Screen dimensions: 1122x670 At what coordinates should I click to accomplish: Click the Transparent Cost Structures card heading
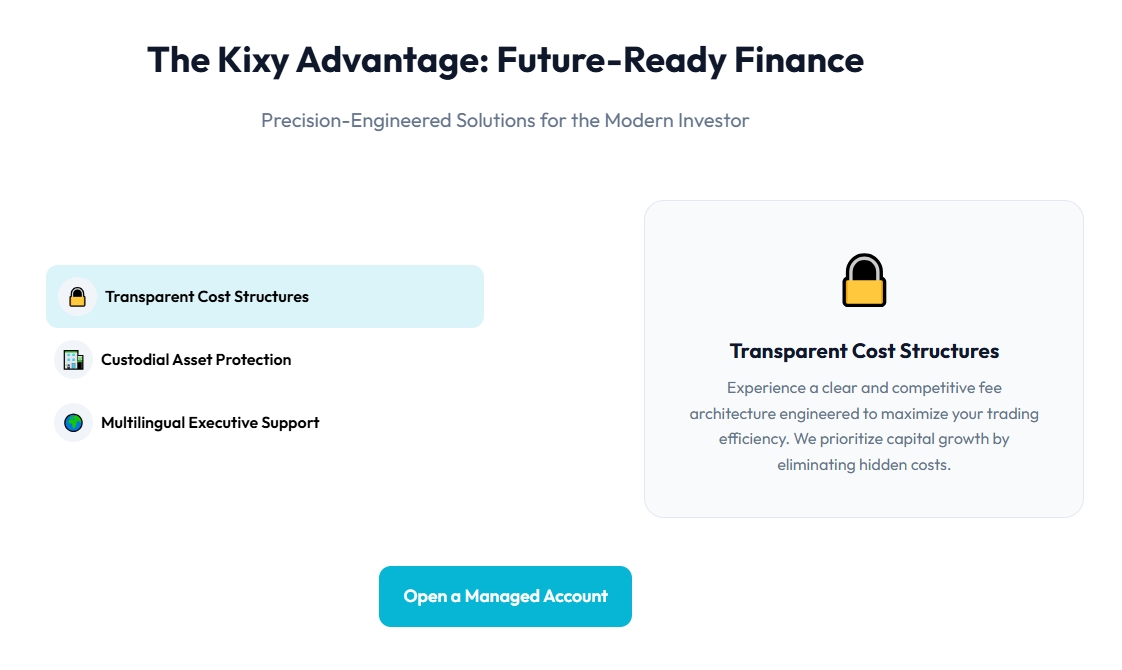point(864,351)
